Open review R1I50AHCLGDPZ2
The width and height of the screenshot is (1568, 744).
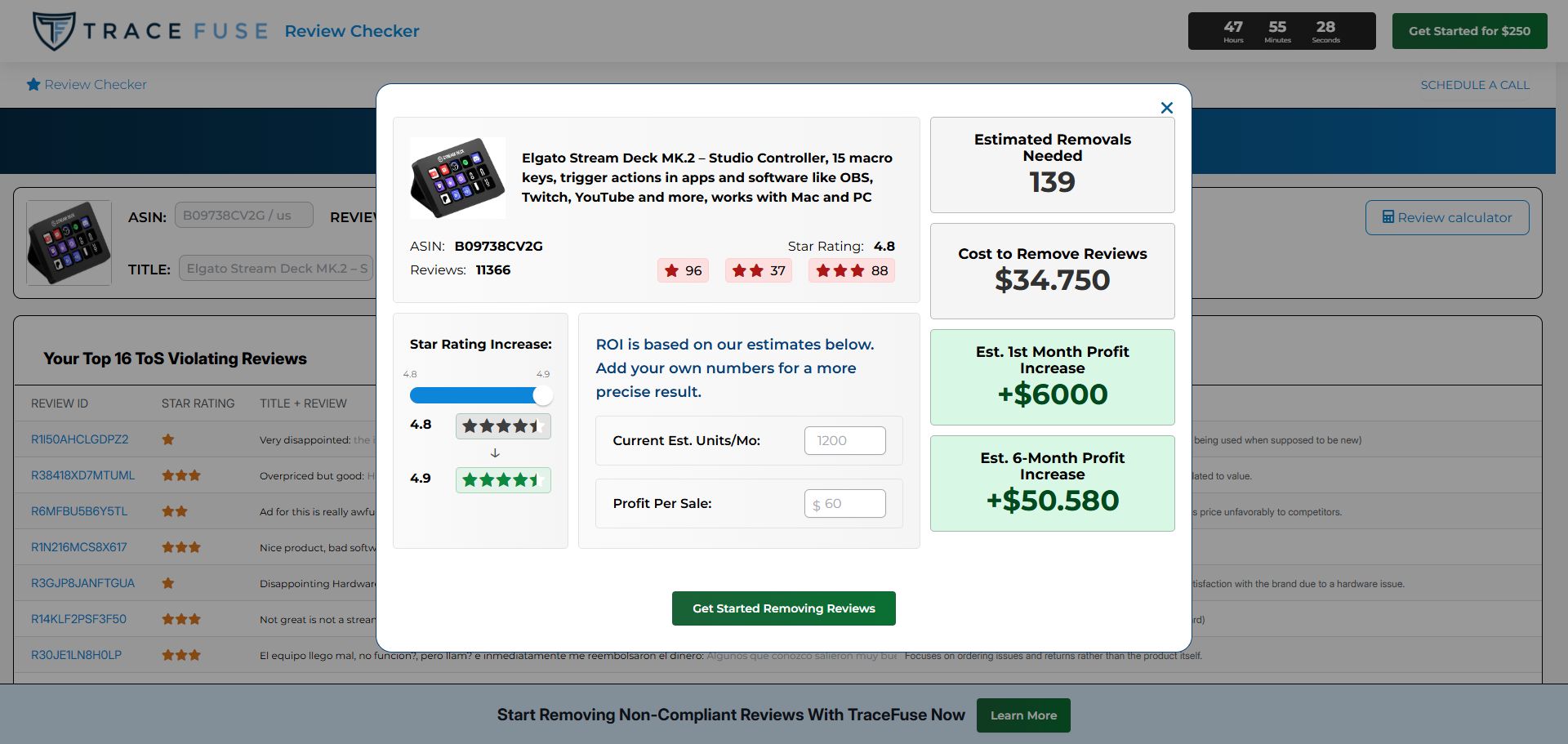(x=80, y=439)
